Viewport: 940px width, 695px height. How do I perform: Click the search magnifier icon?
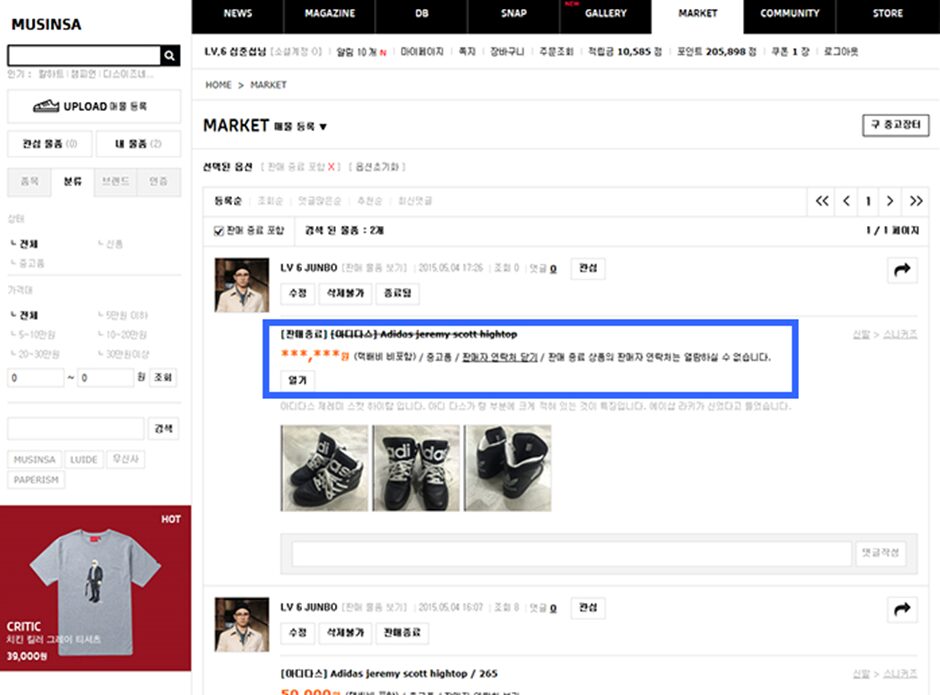coord(171,56)
